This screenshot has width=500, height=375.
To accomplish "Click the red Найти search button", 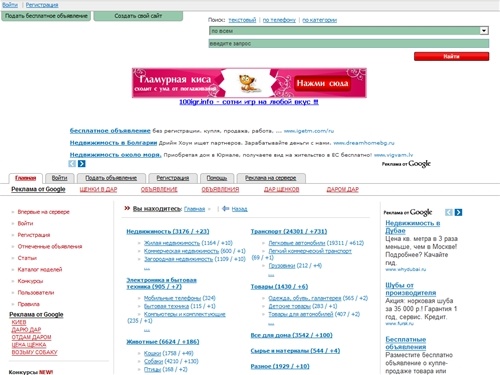I will 451,56.
